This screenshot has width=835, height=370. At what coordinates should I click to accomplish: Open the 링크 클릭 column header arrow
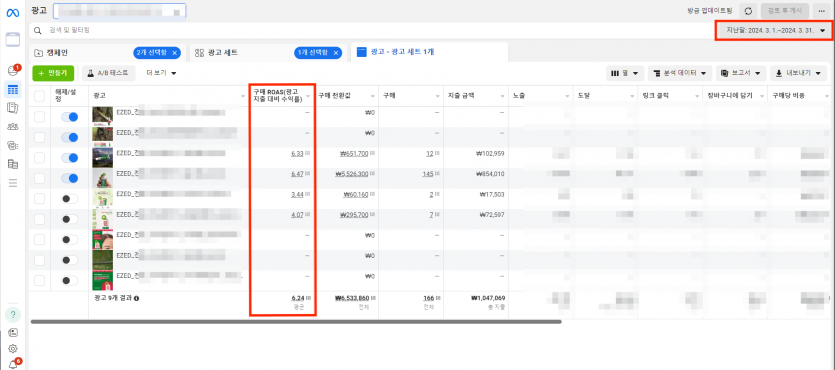(697, 96)
